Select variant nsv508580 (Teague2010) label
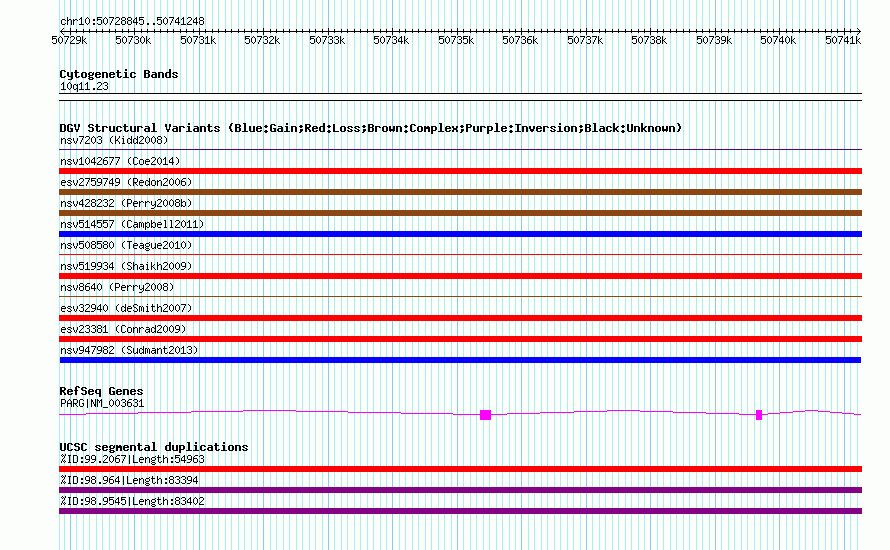 (x=126, y=245)
